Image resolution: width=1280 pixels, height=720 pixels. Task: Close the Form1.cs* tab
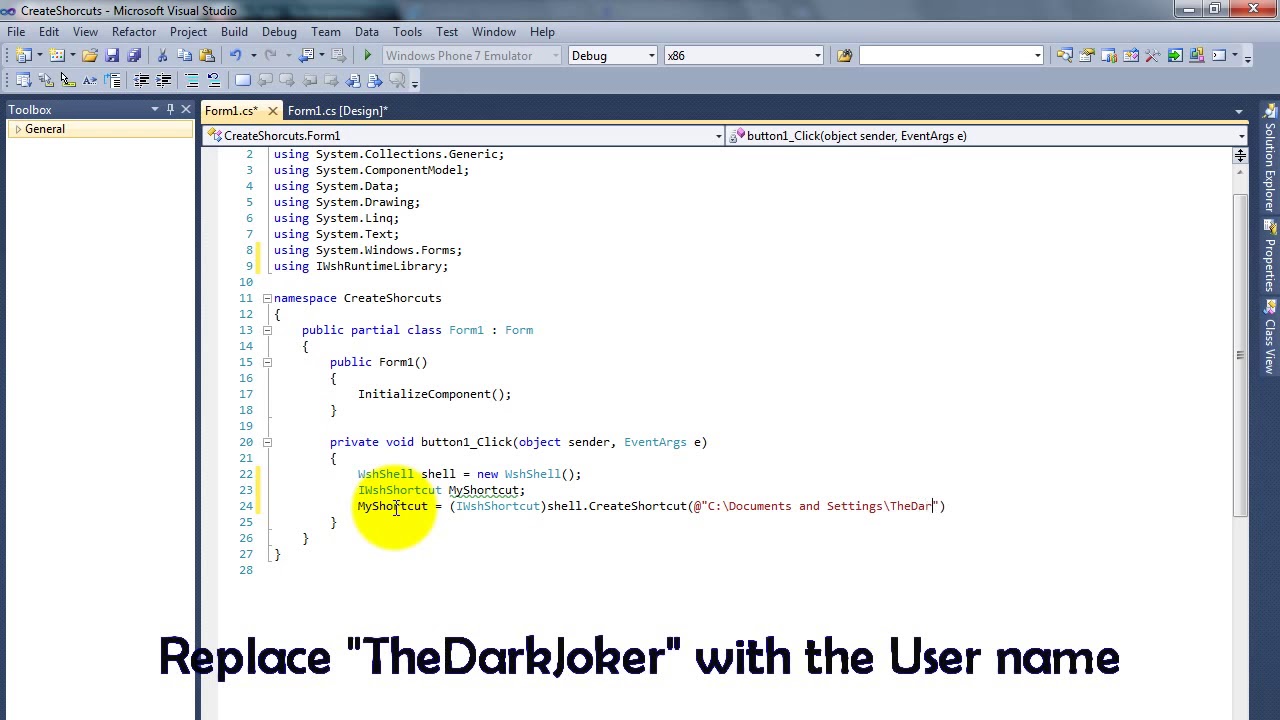click(x=272, y=111)
